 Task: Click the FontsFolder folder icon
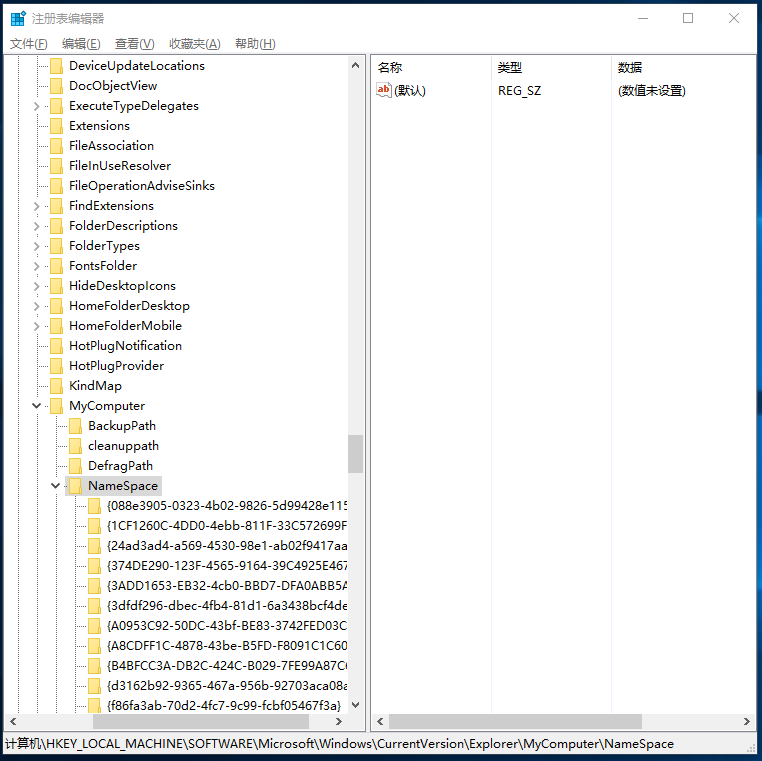tap(56, 265)
